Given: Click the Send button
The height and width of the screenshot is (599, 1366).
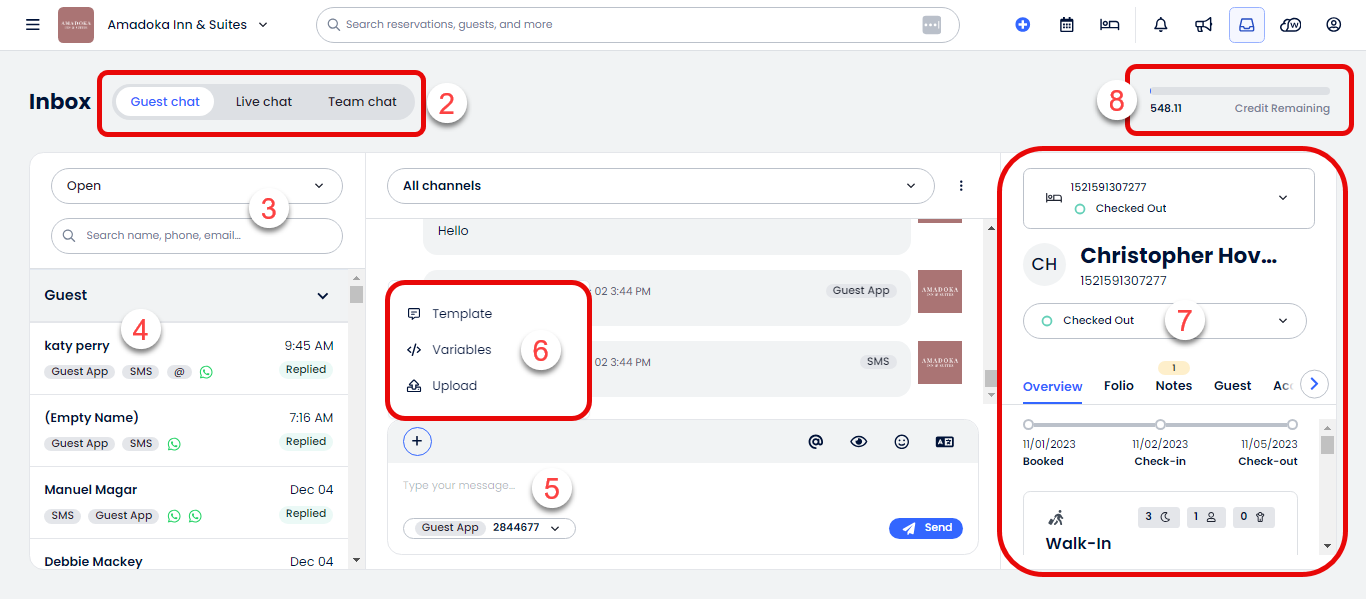Looking at the screenshot, I should point(926,528).
